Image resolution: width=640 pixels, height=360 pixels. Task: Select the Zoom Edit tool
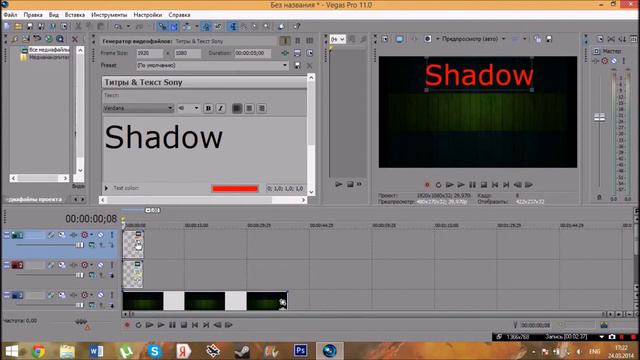[267, 27]
